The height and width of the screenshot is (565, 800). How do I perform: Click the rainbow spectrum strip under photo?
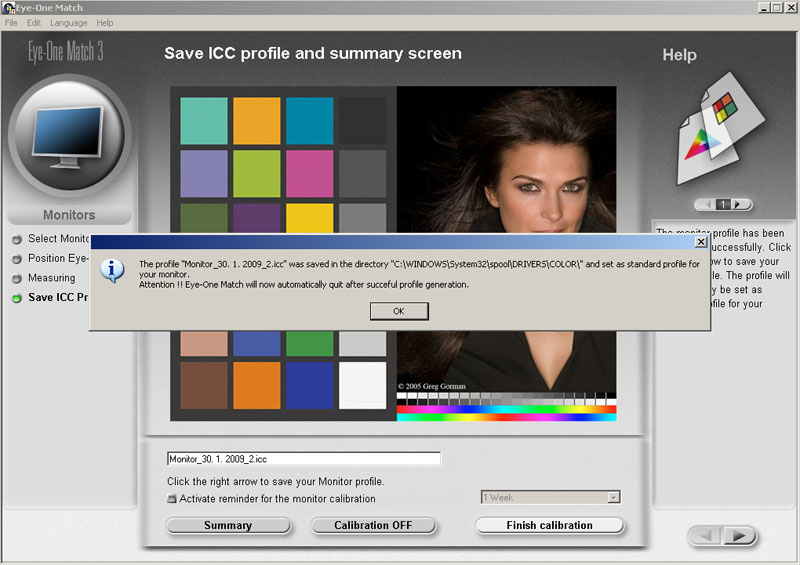(506, 413)
